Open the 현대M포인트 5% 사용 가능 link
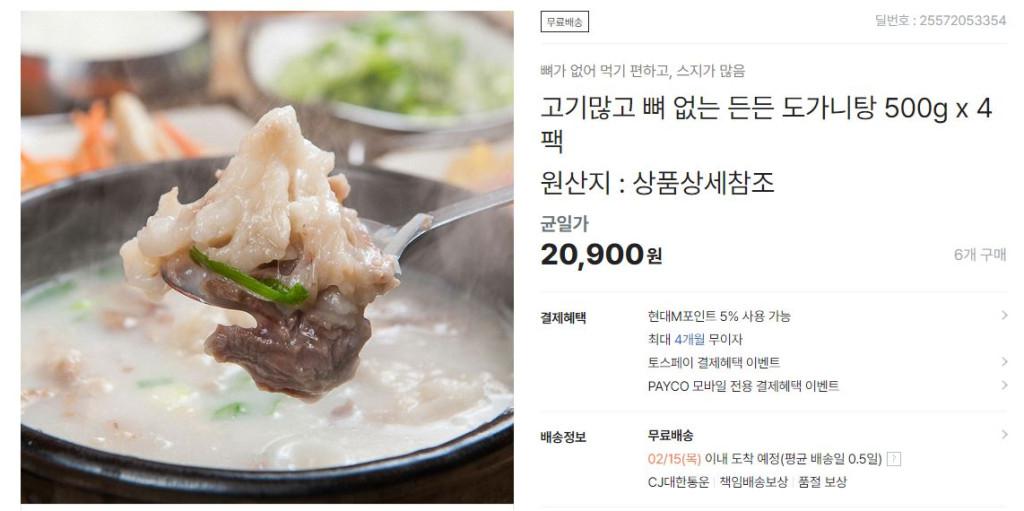1024x511 pixels. pyautogui.click(x=719, y=316)
